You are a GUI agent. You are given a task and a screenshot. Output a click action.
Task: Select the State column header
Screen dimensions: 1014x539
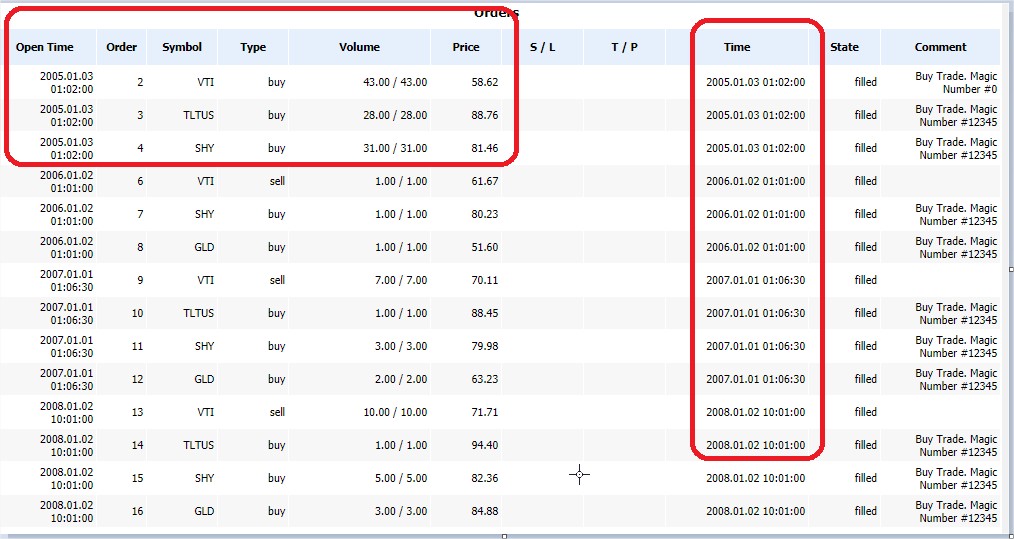click(x=844, y=47)
